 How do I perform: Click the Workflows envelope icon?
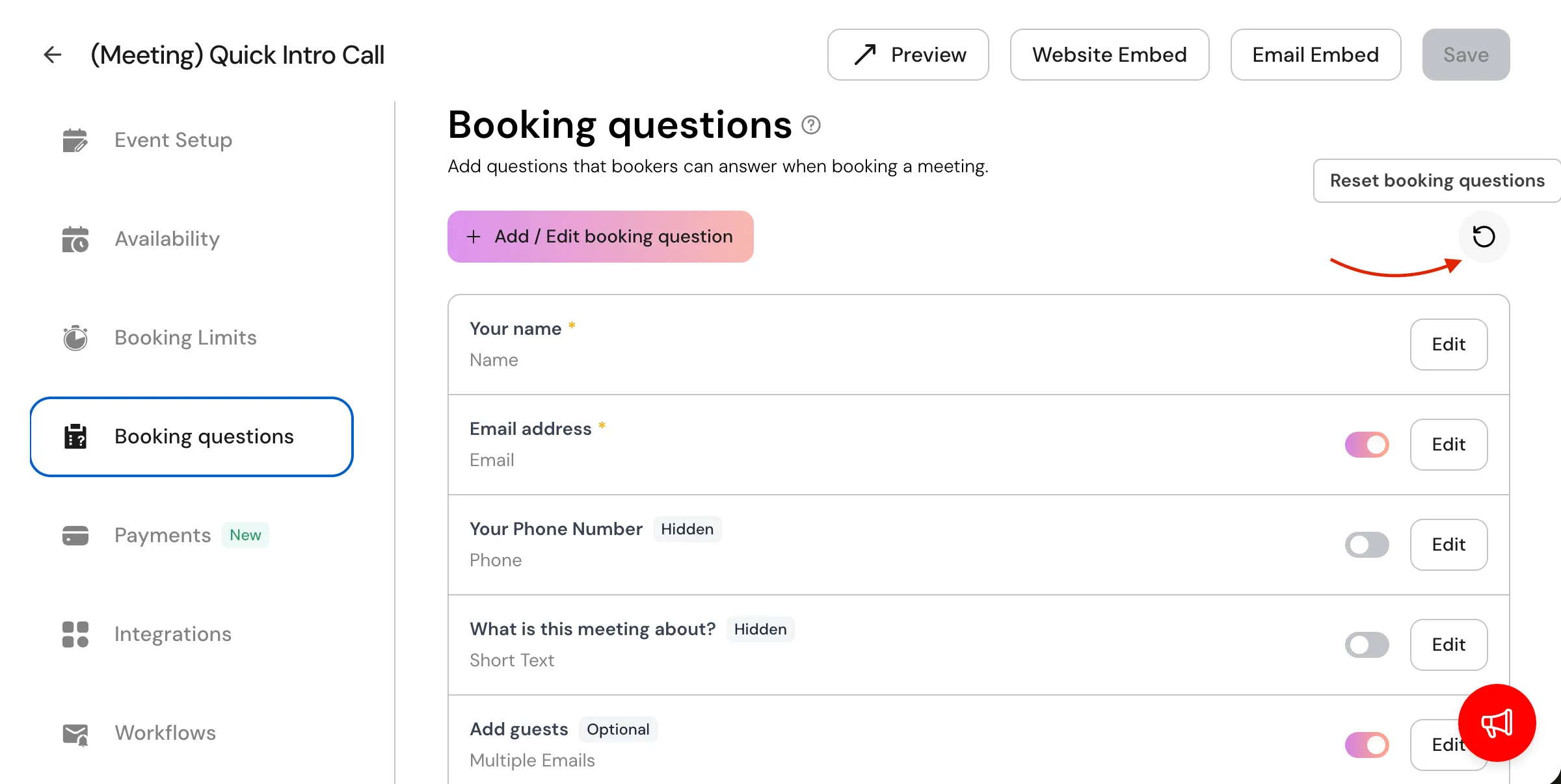(75, 734)
